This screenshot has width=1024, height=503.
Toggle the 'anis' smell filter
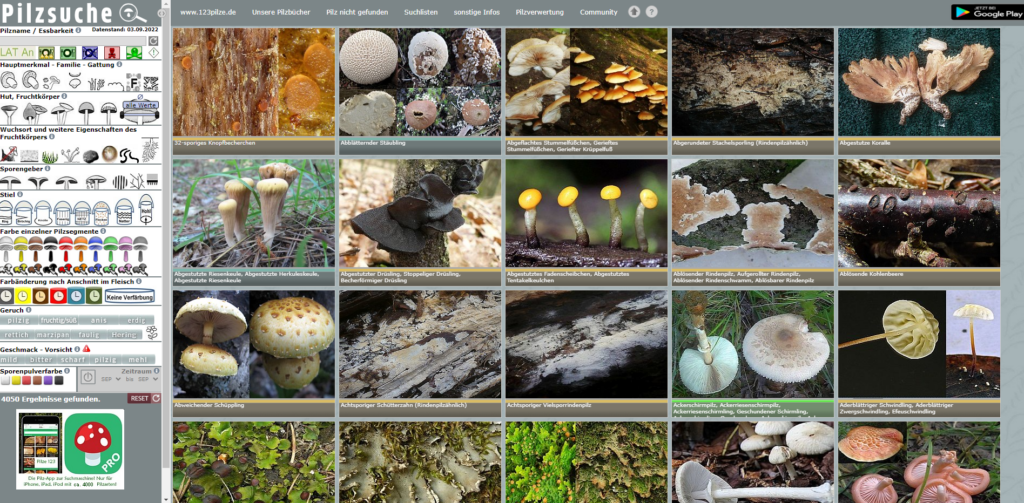(97, 320)
